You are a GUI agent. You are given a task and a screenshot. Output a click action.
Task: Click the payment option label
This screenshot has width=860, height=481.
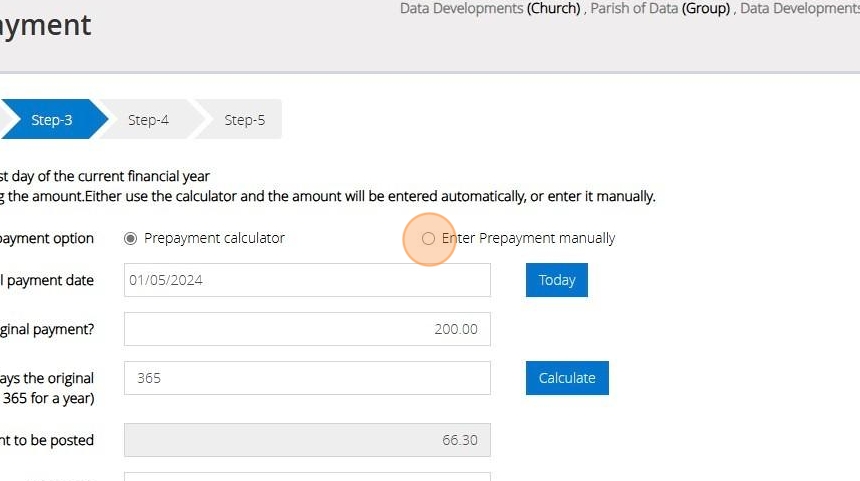48,238
